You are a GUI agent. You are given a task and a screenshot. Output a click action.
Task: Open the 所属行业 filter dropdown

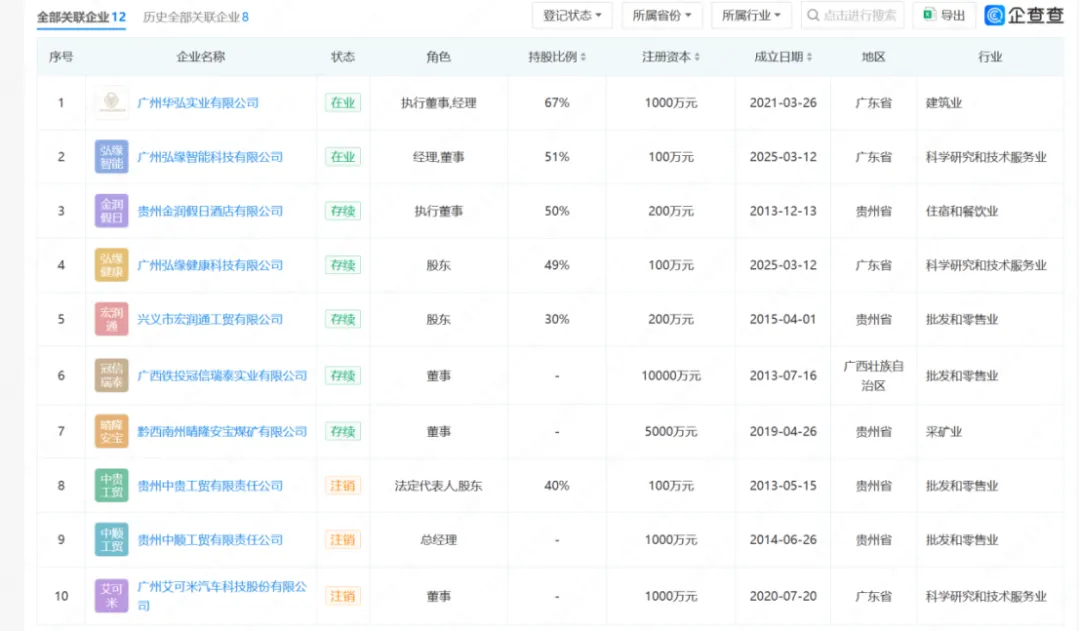click(x=751, y=15)
